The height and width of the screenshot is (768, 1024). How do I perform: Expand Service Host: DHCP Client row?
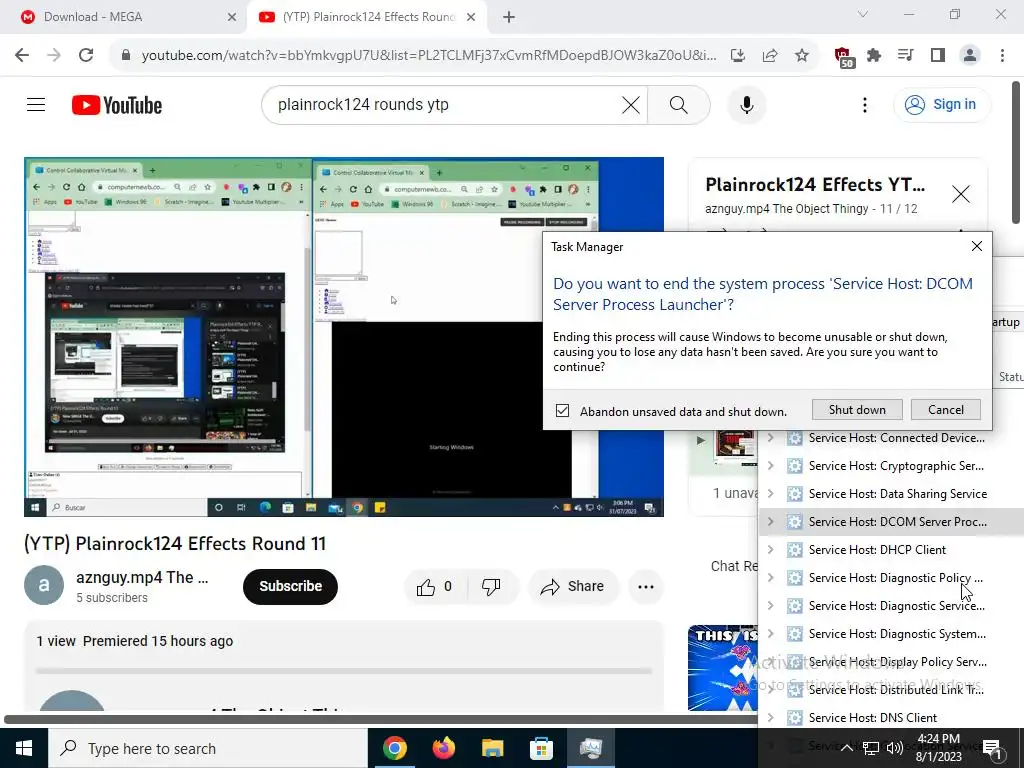point(771,550)
